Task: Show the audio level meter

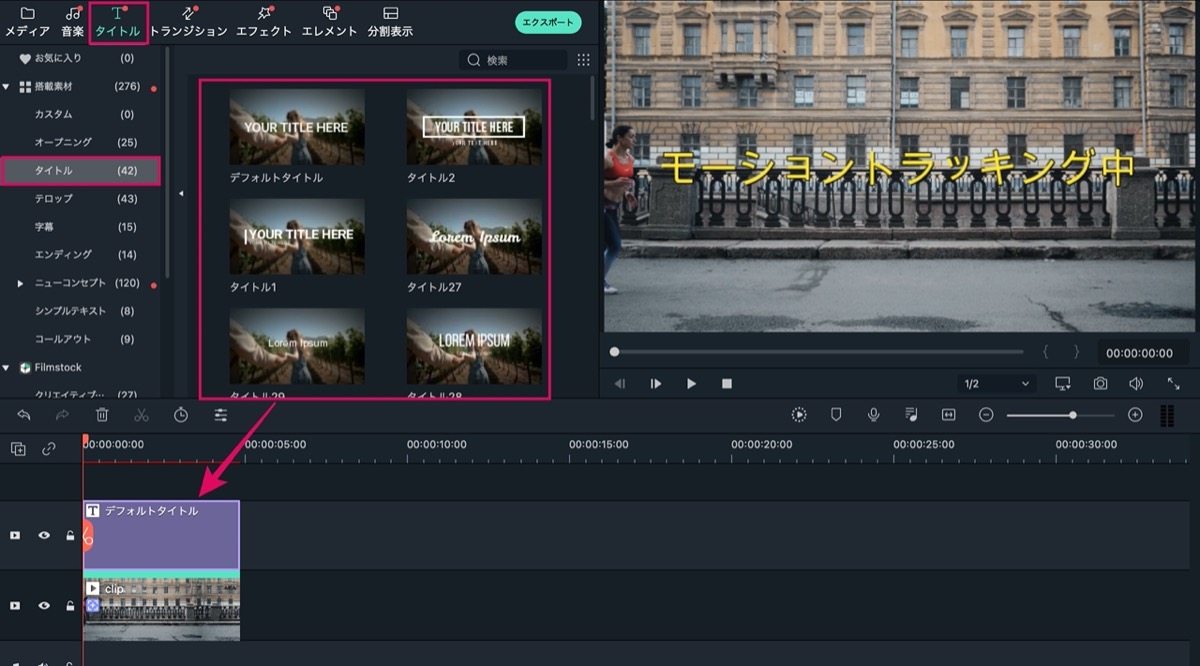Action: tap(1167, 416)
